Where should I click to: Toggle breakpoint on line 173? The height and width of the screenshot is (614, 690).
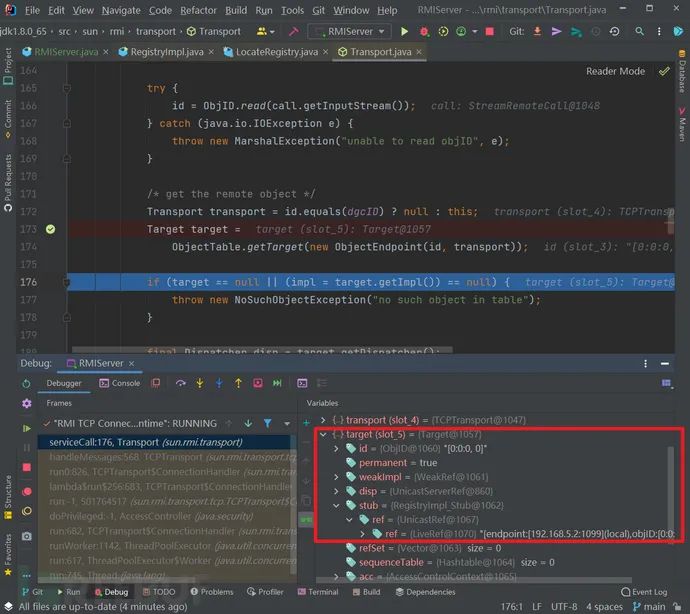pos(51,229)
